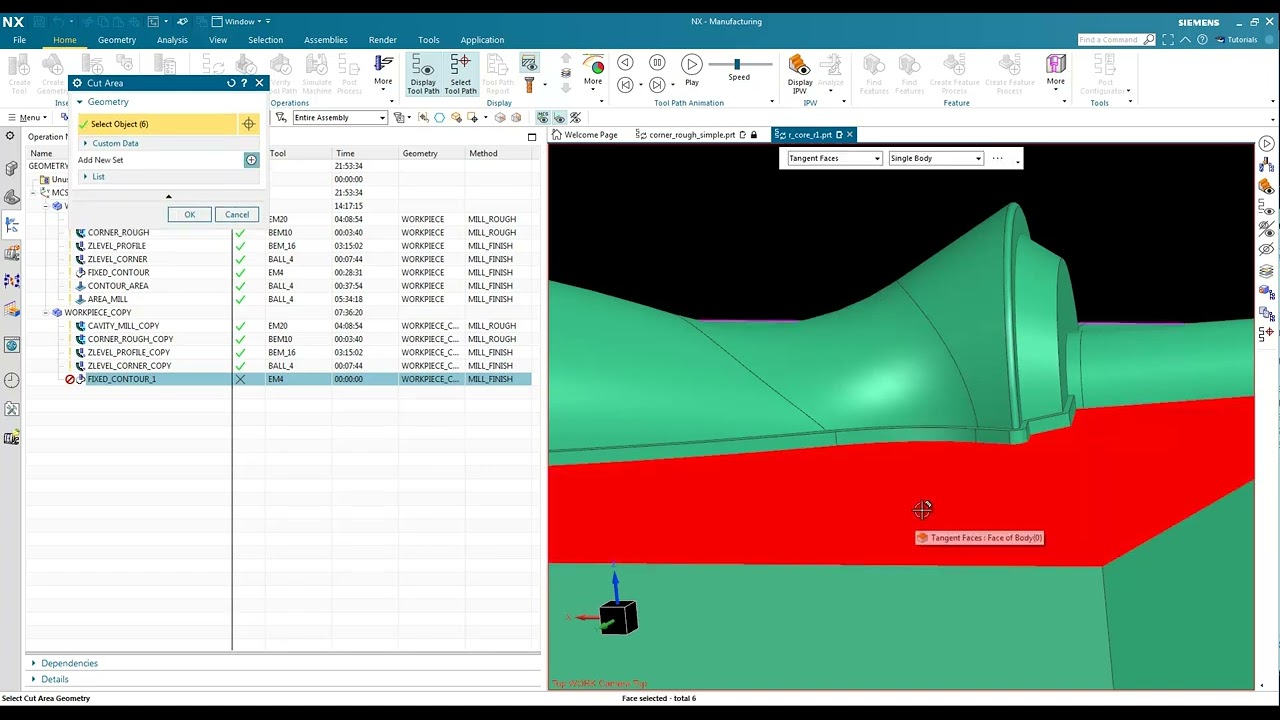Open Single Body scope dropdown

pos(936,158)
